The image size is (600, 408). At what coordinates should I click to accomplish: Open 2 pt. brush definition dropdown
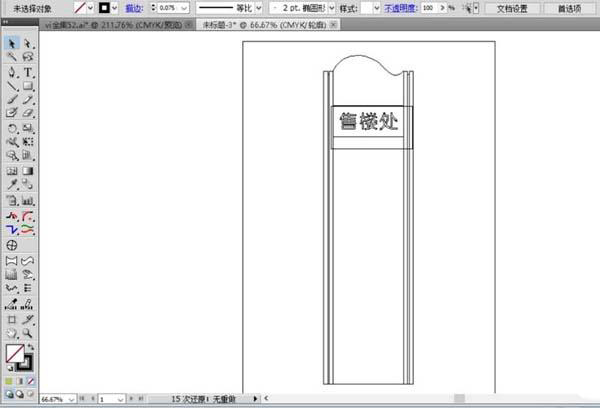click(331, 8)
